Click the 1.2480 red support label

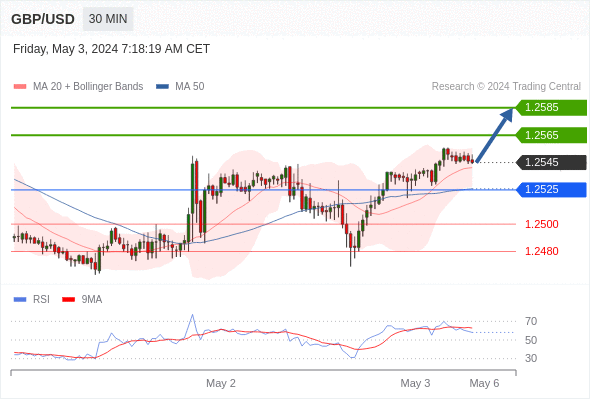tap(542, 251)
